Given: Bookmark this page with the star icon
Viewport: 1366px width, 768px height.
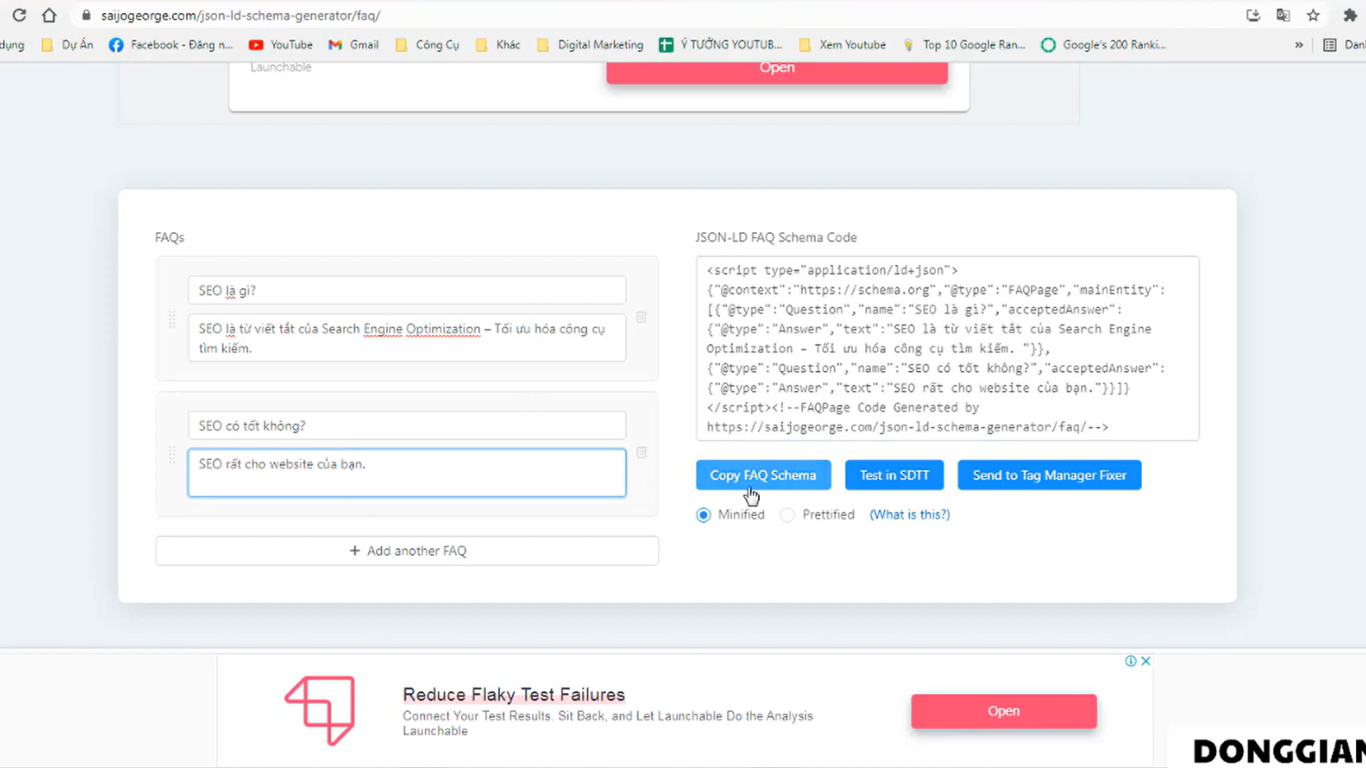Looking at the screenshot, I should pos(1313,15).
